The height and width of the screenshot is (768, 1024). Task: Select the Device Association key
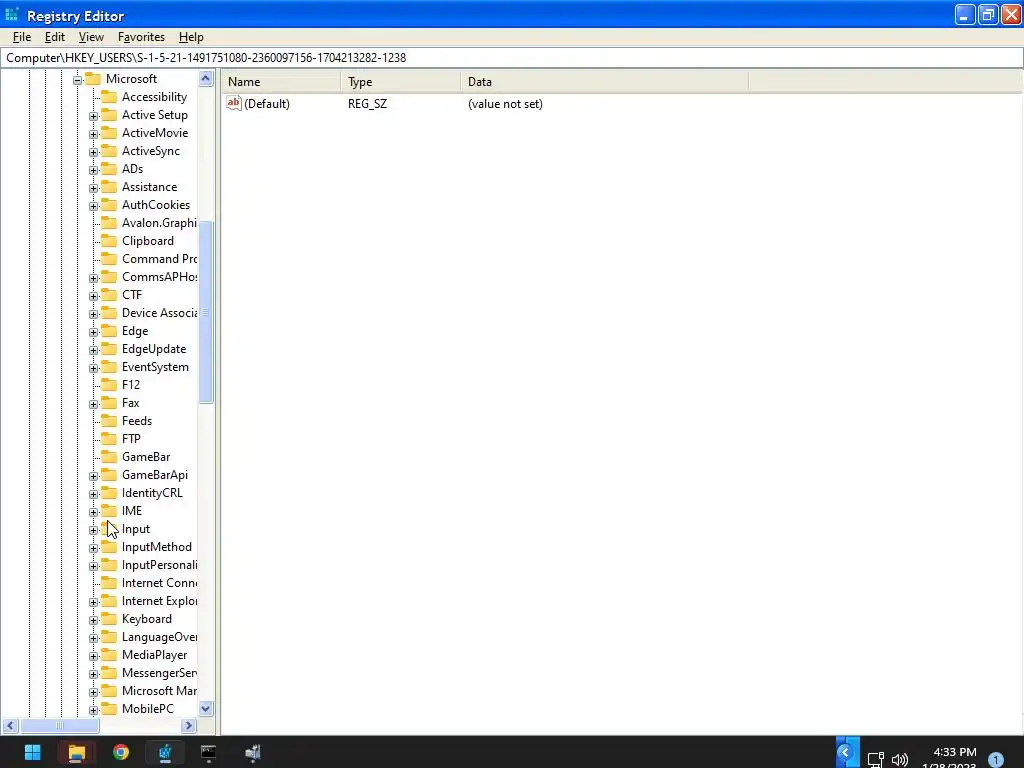coord(159,313)
